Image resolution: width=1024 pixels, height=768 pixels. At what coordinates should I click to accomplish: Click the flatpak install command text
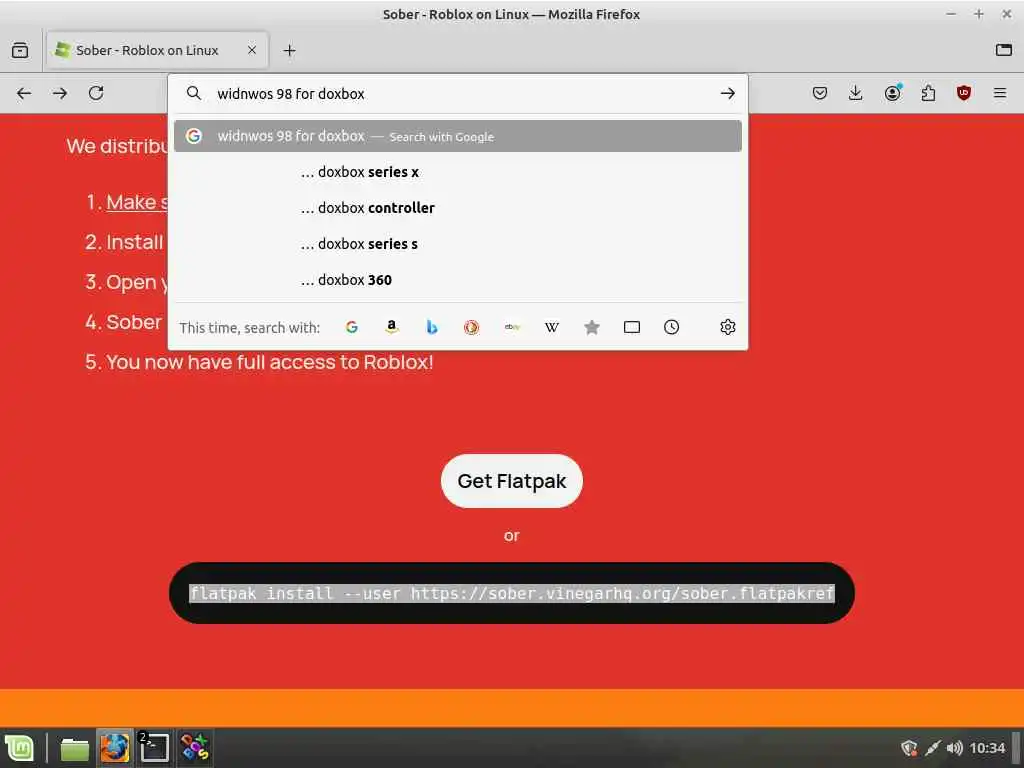click(x=511, y=593)
